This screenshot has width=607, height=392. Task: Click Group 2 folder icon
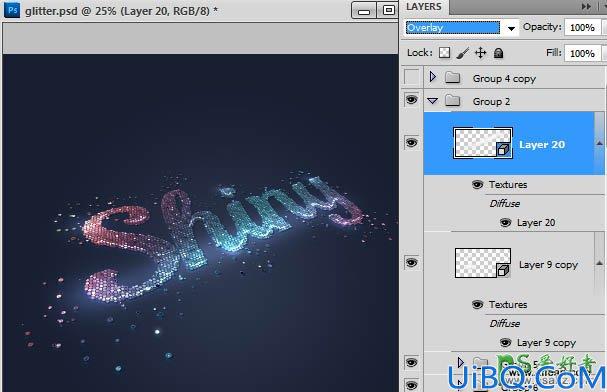tap(452, 101)
